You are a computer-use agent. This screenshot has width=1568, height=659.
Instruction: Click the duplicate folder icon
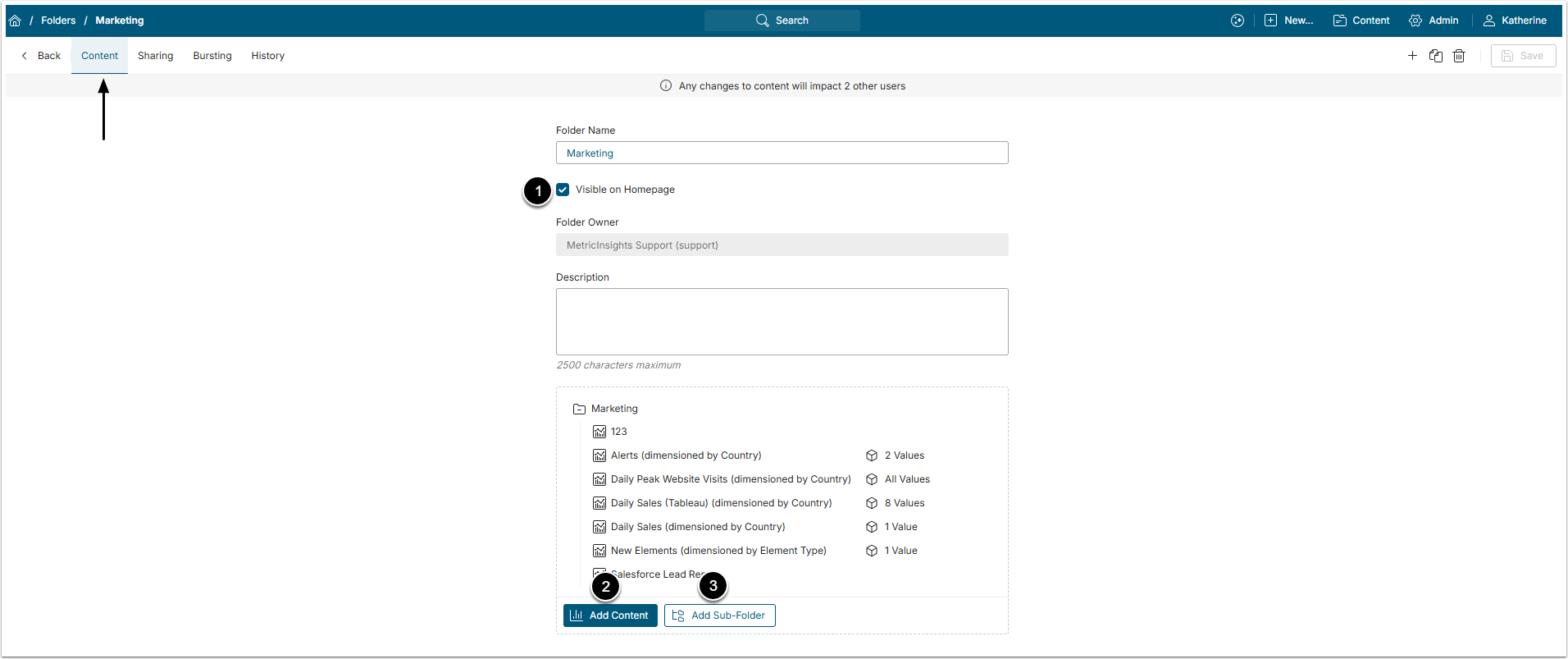pos(1435,56)
